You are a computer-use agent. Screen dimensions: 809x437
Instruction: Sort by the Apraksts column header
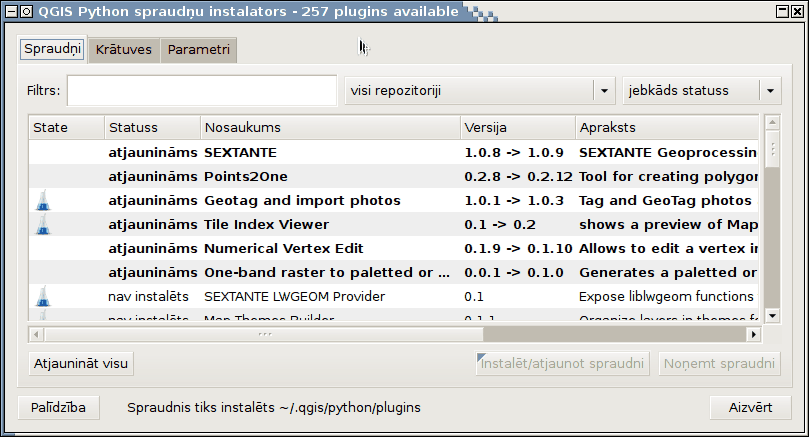(x=667, y=127)
